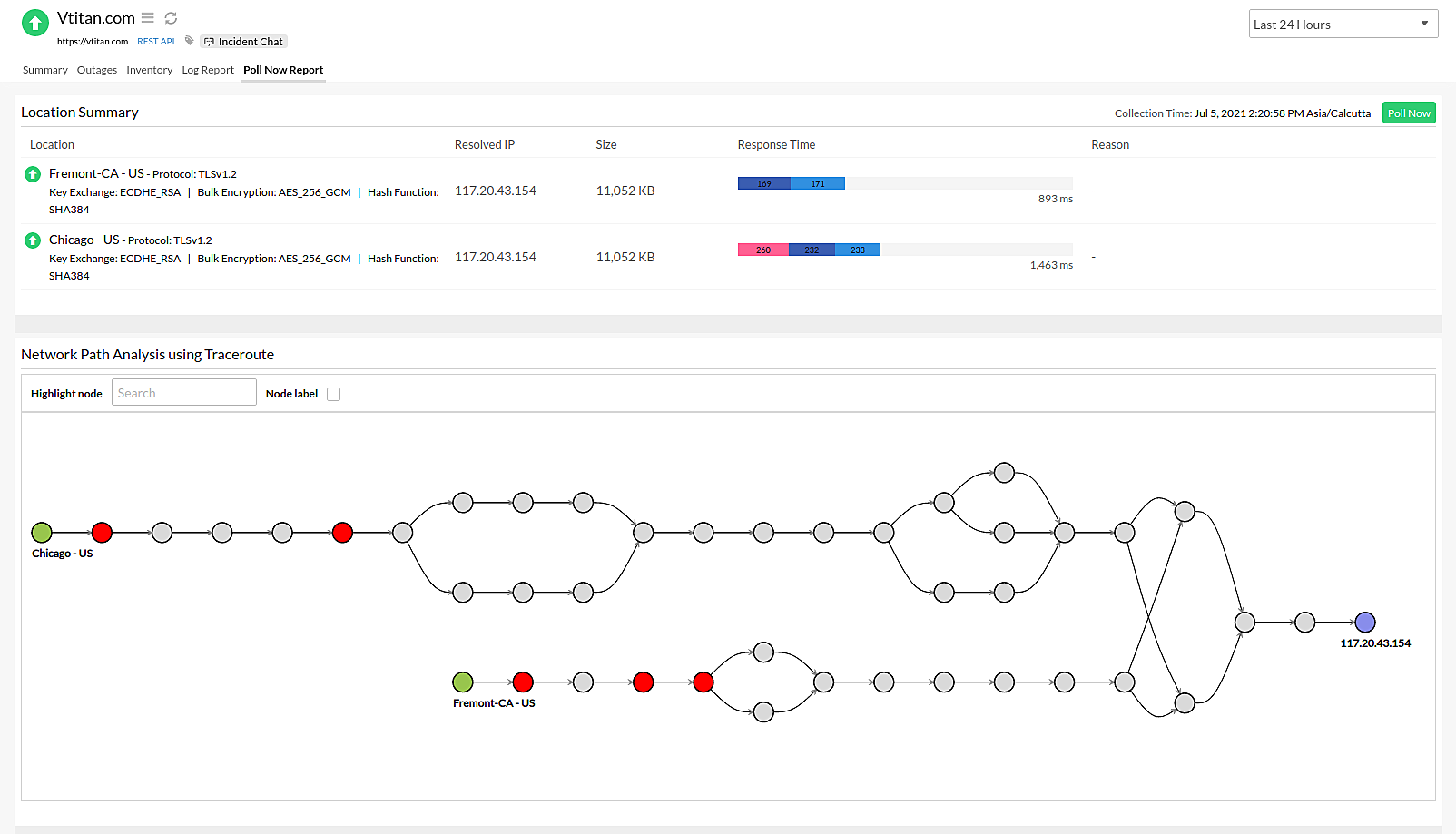Open the Incident Chat button
Screen dimensions: 1456x834
[x=244, y=42]
